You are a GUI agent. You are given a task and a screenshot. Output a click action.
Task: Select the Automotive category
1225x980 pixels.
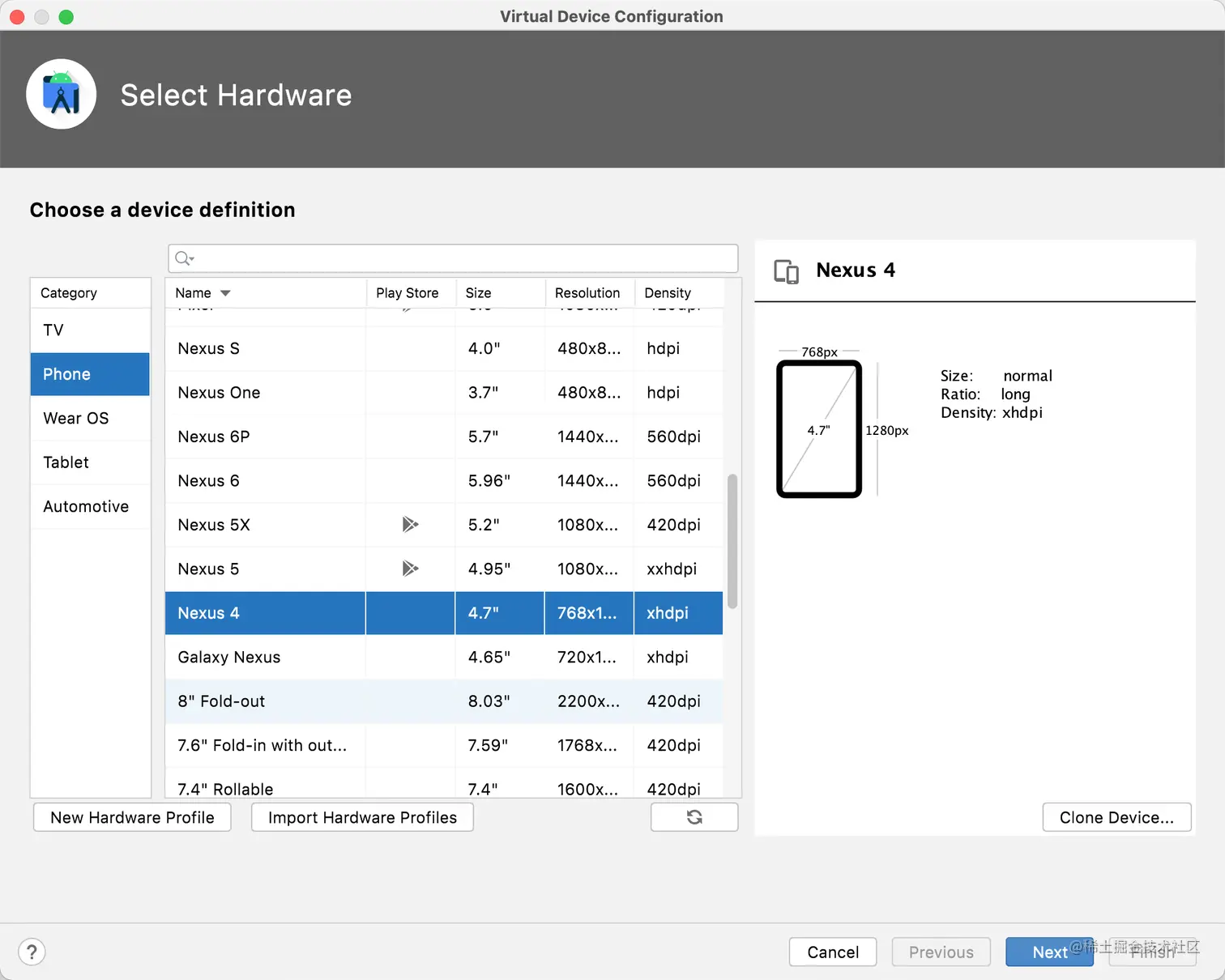(90, 507)
